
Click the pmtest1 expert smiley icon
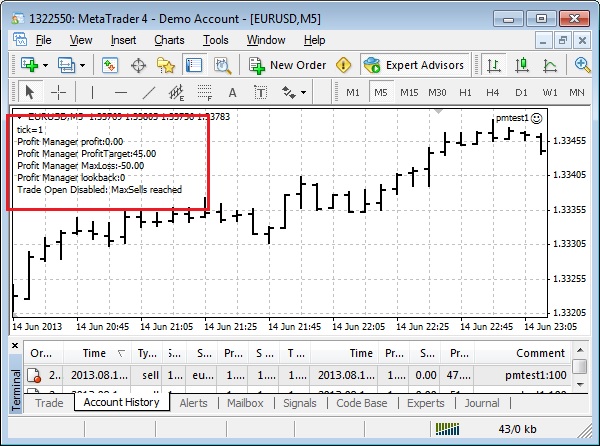536,119
